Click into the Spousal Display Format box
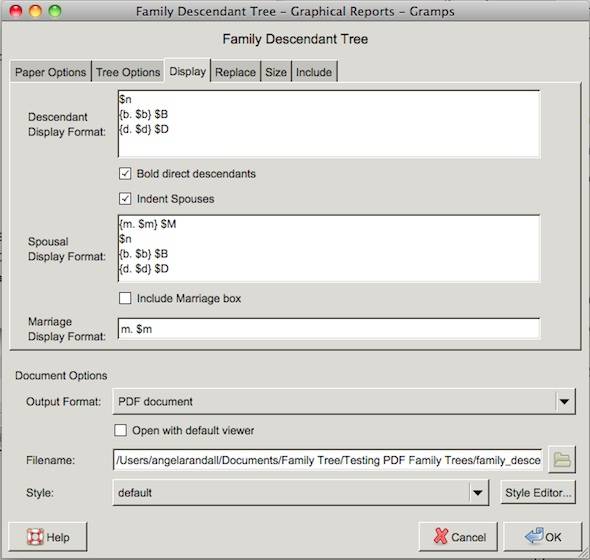 click(329, 248)
